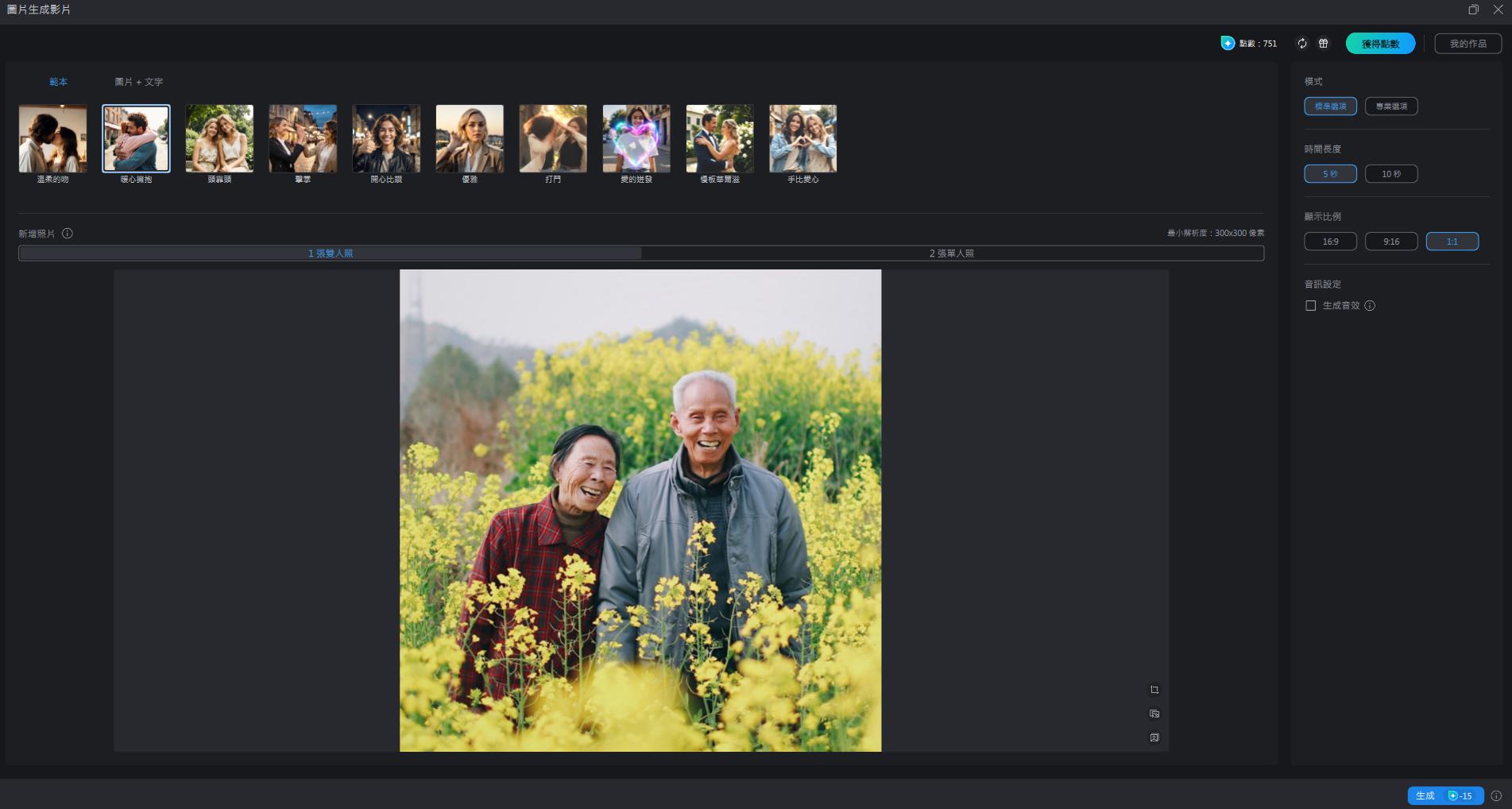This screenshot has width=1512, height=809.
Task: Open the gift box icon
Action: [x=1324, y=44]
